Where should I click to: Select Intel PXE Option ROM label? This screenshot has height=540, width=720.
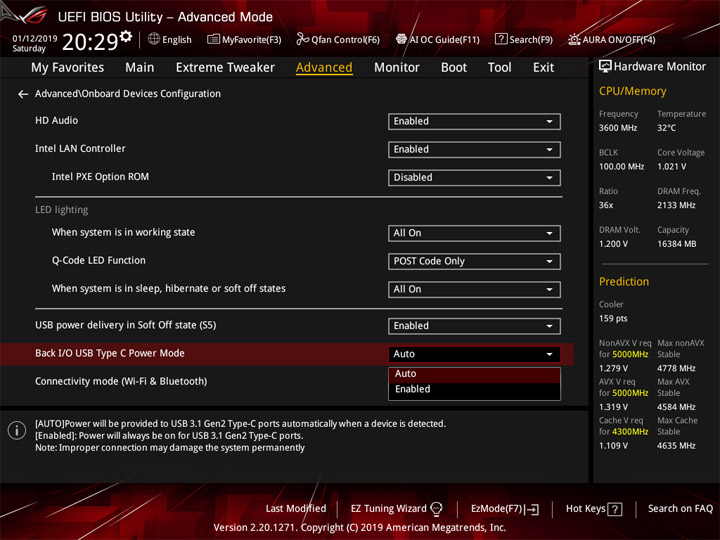point(100,176)
